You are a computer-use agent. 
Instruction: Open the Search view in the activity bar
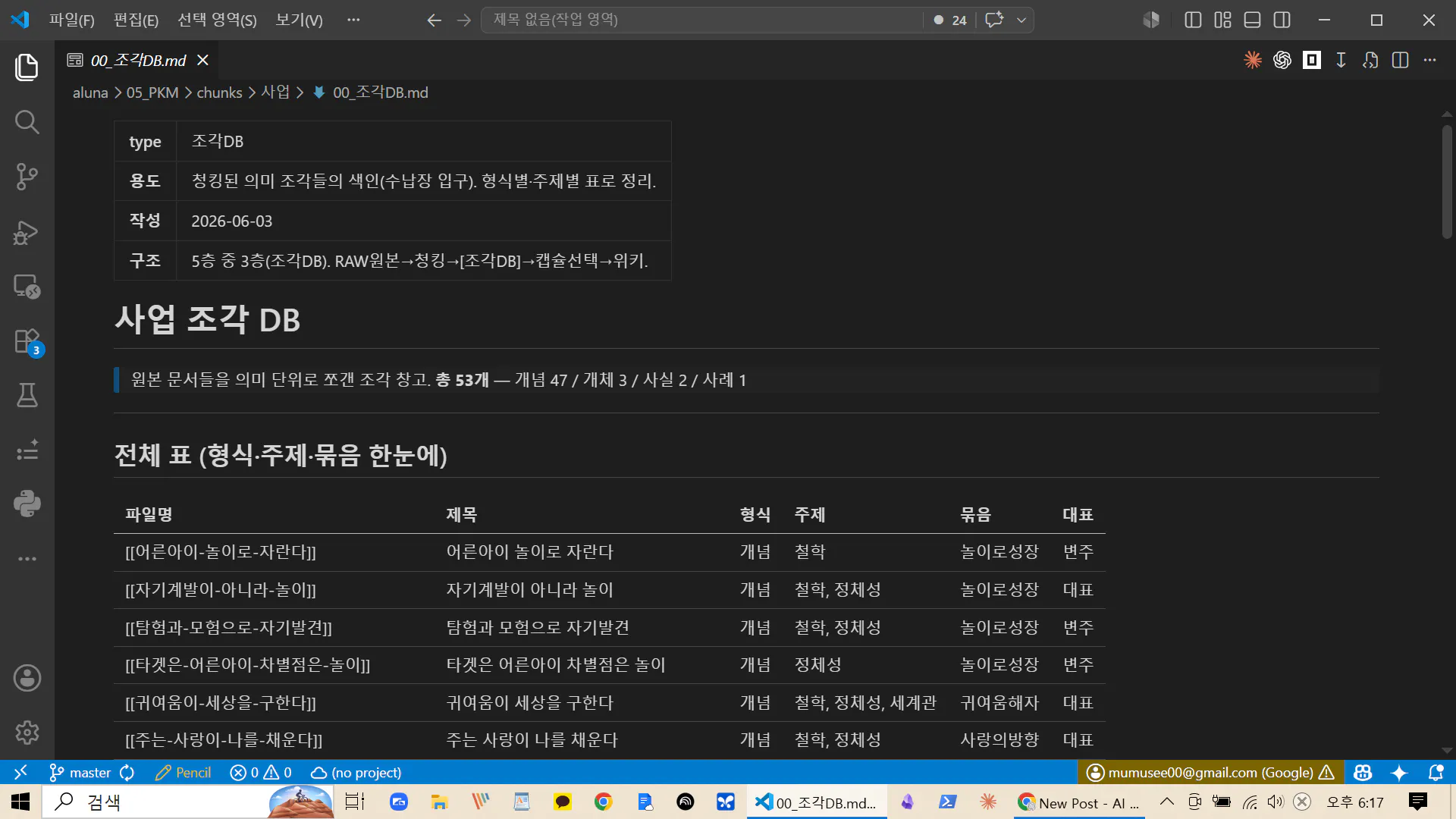(x=27, y=121)
